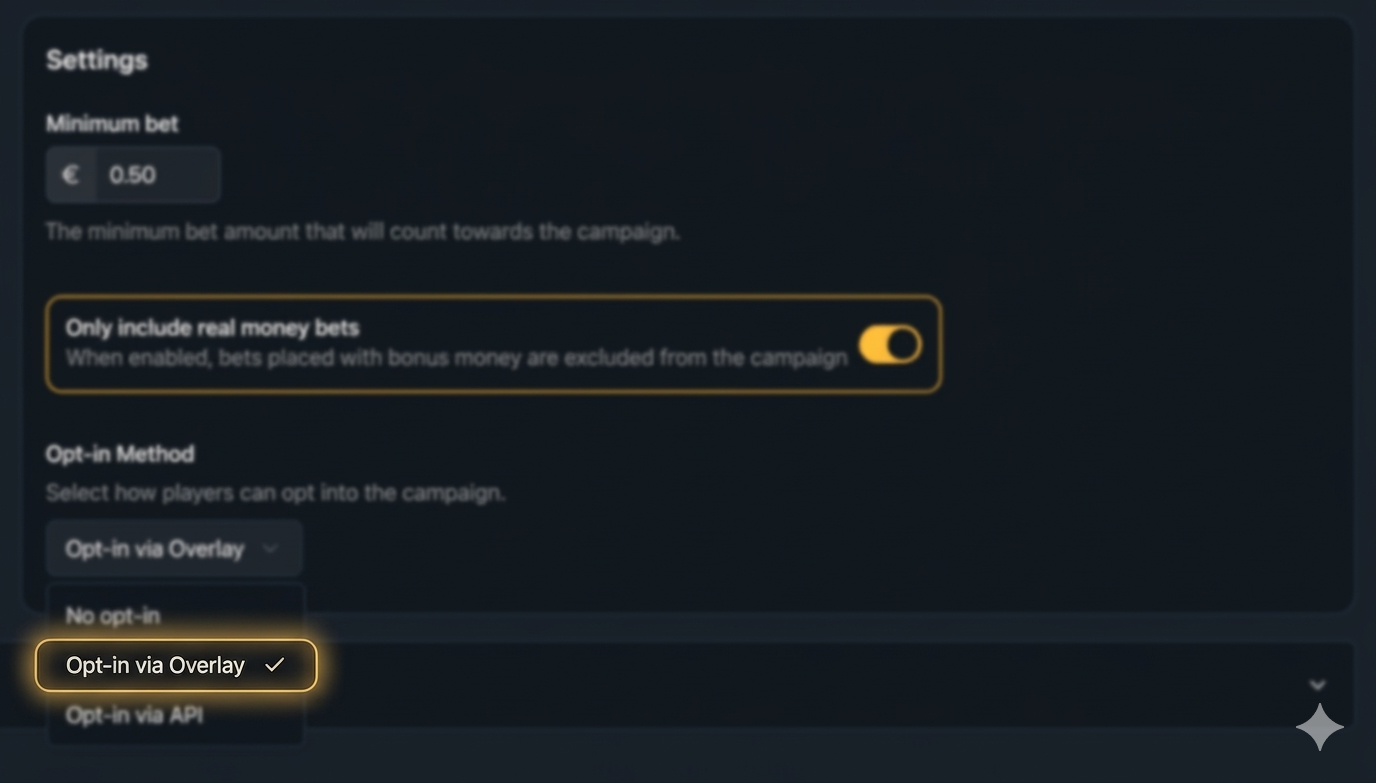The height and width of the screenshot is (783, 1376).
Task: Click the chevron arrow inside Opt-in dropdown
Action: (270, 548)
